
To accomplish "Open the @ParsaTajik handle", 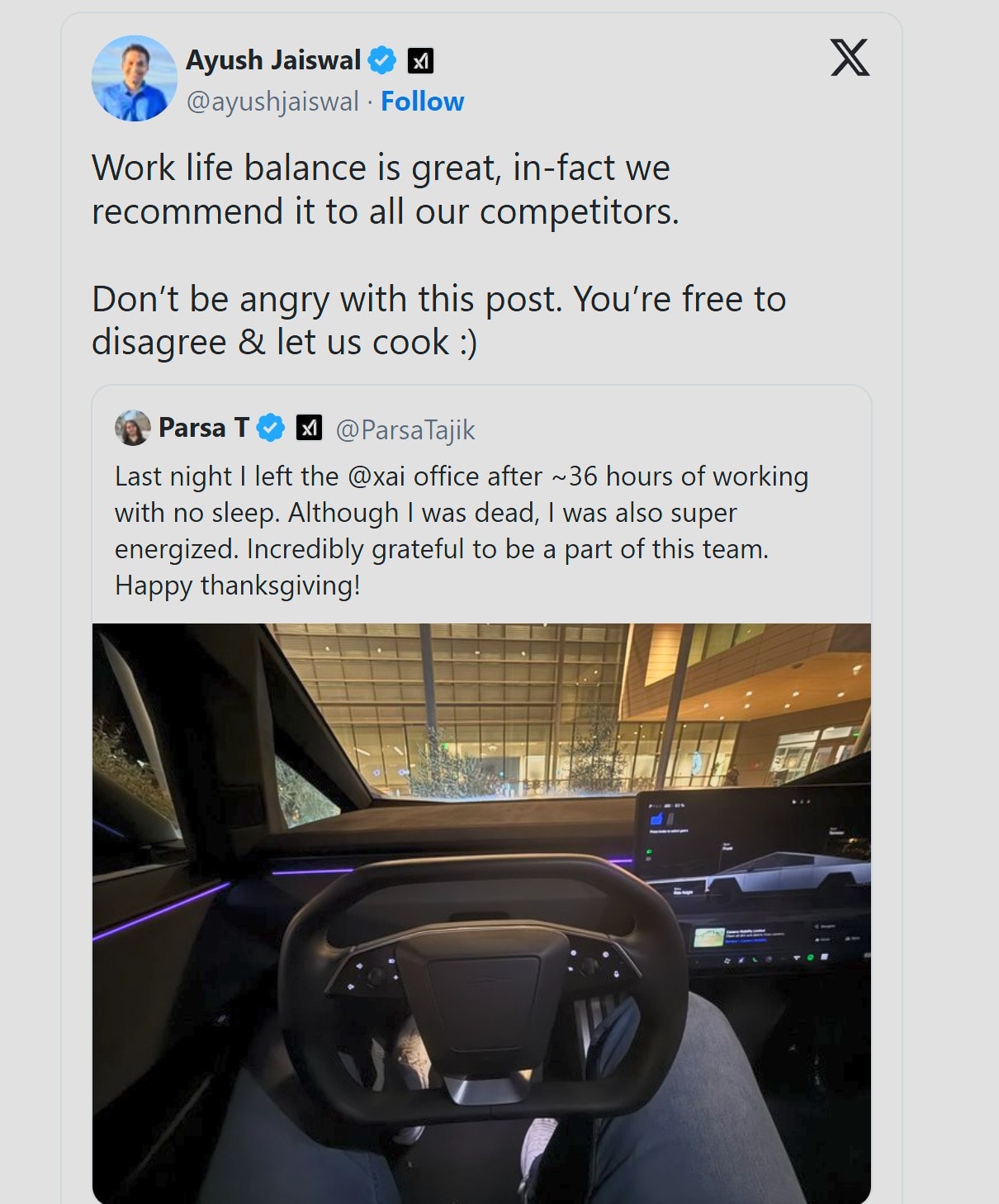I will coord(405,429).
